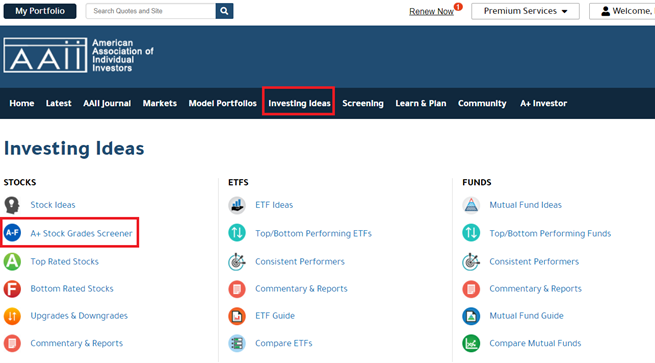Go to Community in the navigation bar

click(482, 103)
